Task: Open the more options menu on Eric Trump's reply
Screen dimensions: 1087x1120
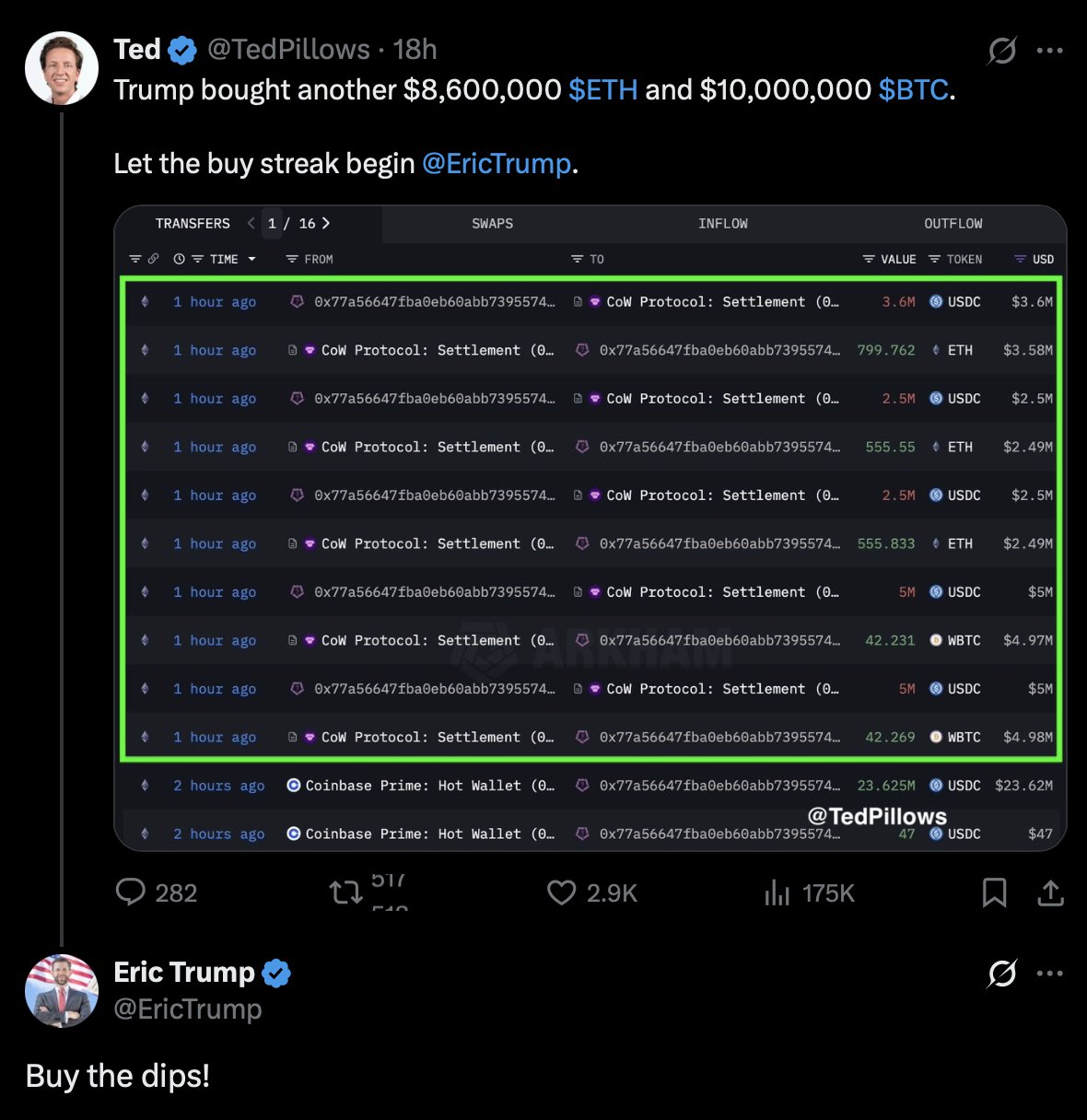Action: click(x=1050, y=974)
